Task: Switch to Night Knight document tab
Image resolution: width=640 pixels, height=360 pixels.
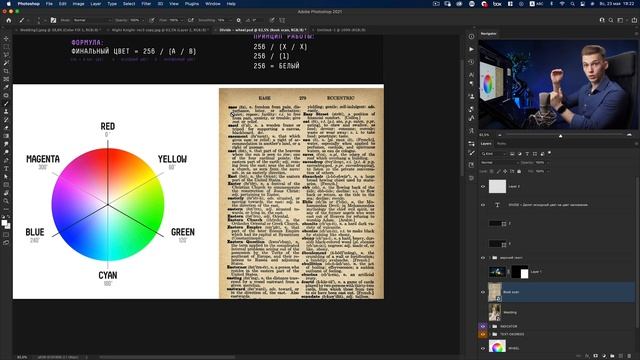Action: click(160, 30)
